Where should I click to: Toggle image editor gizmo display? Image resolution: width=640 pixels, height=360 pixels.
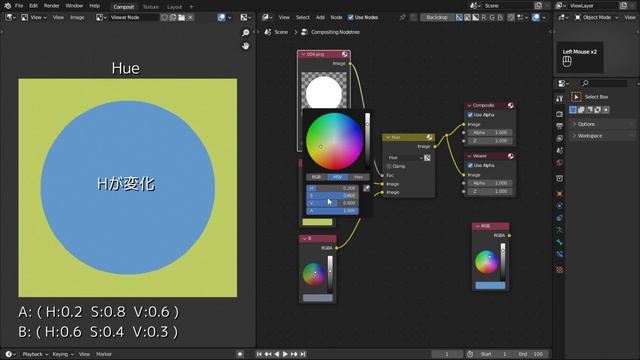coord(221,18)
